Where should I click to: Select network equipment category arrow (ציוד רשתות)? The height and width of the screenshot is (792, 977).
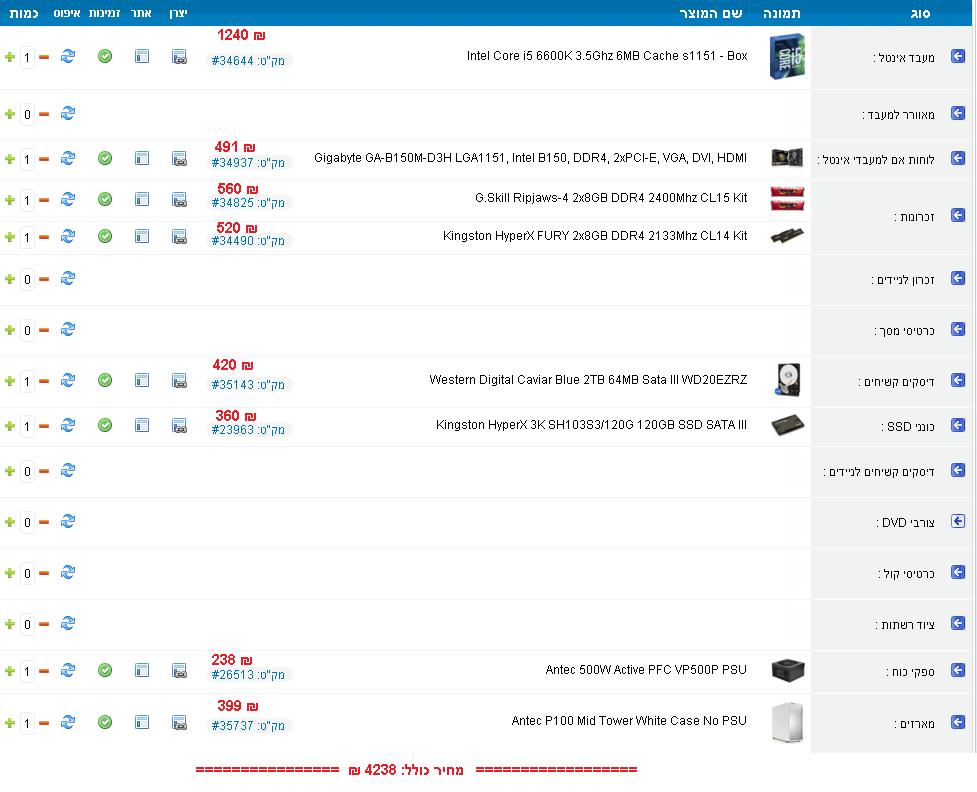958,623
